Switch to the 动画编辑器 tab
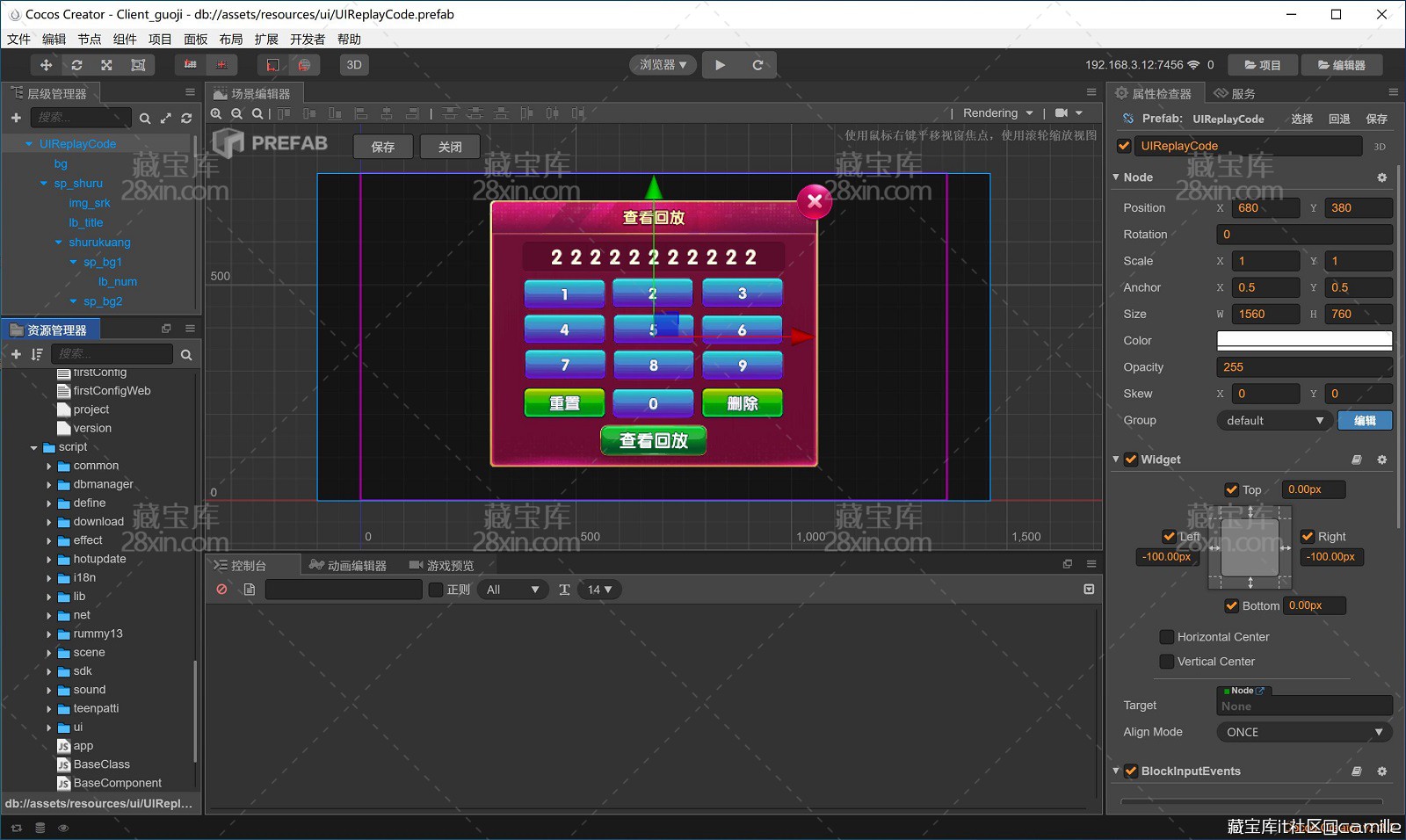Screen dimensions: 1406x840 click(x=349, y=565)
